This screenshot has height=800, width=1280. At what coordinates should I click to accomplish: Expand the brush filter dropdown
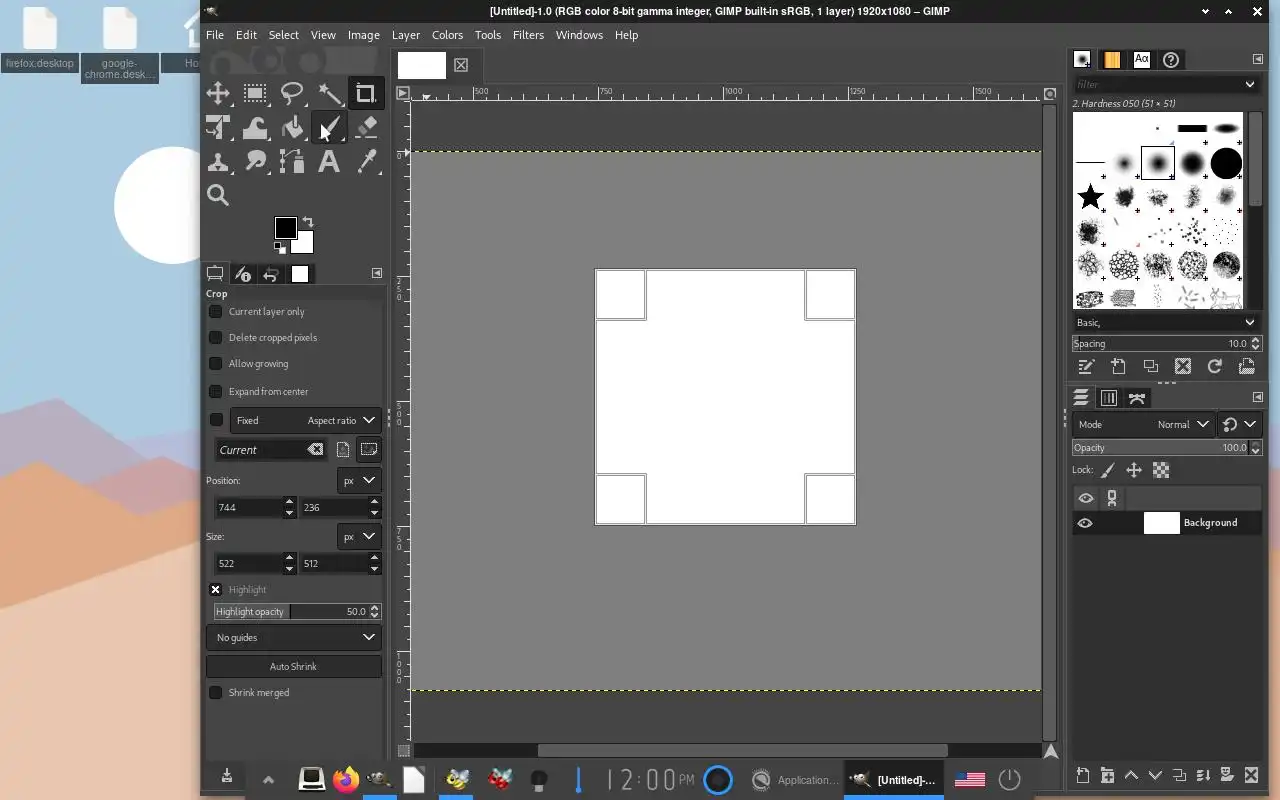(x=1249, y=85)
